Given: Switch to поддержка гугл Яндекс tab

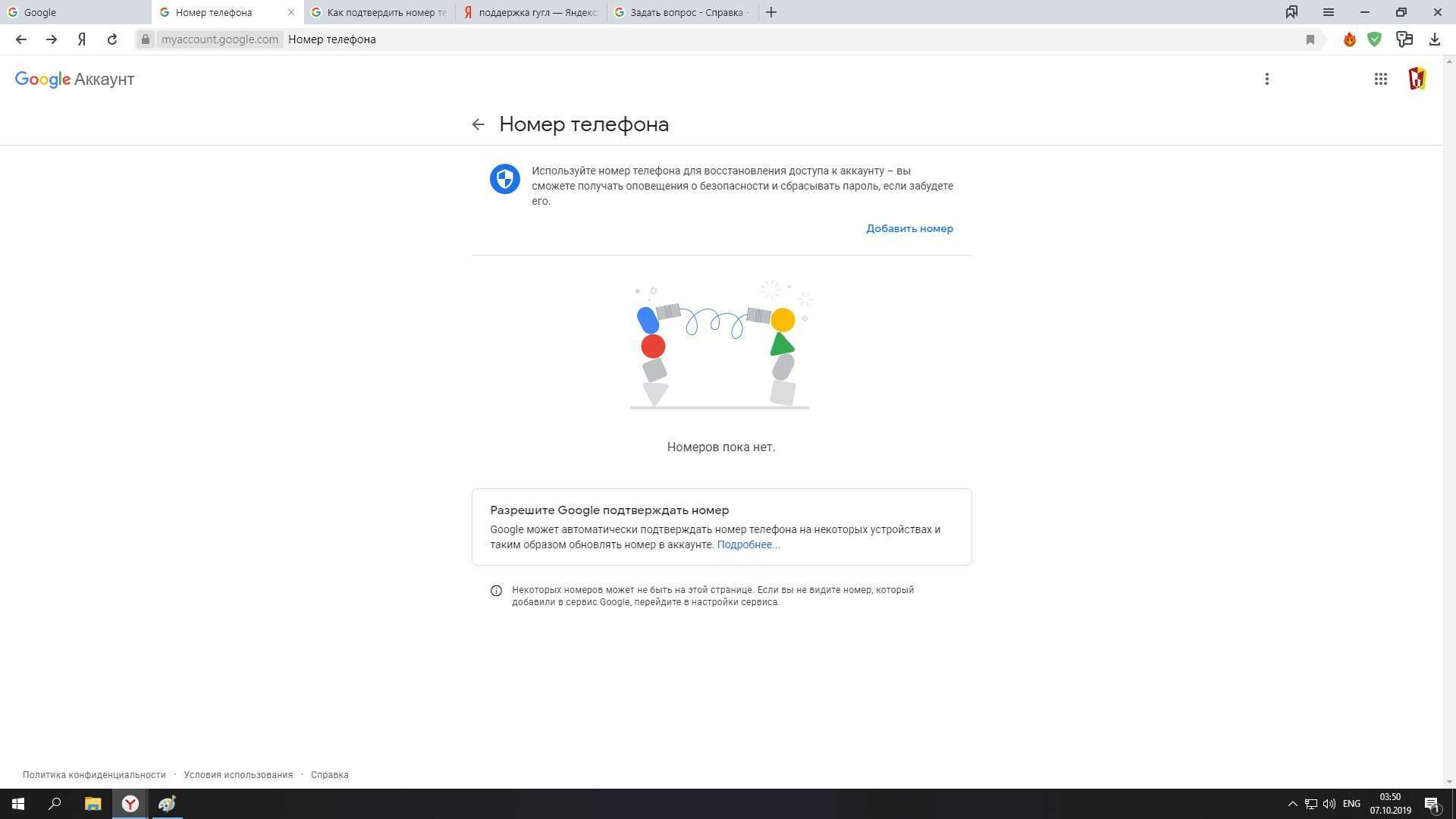Looking at the screenshot, I should click(x=531, y=12).
